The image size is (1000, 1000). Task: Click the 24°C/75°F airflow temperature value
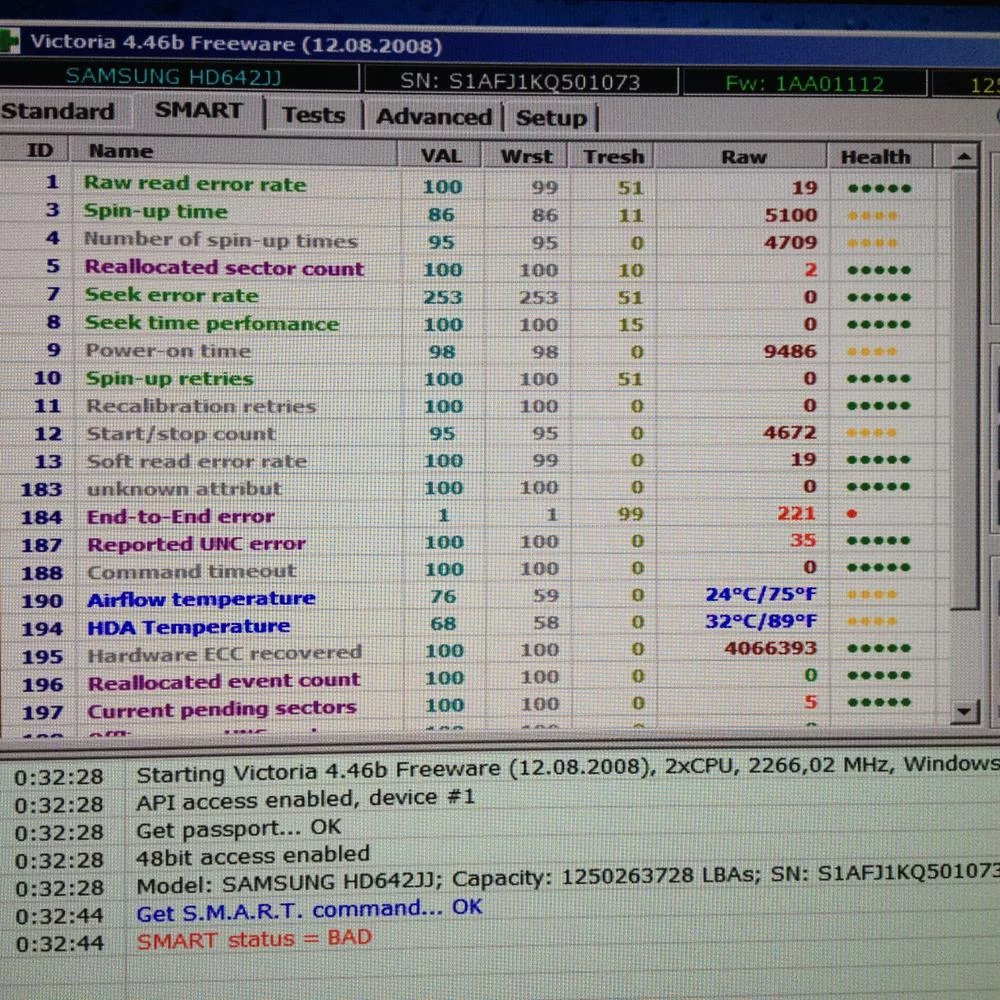click(x=760, y=594)
